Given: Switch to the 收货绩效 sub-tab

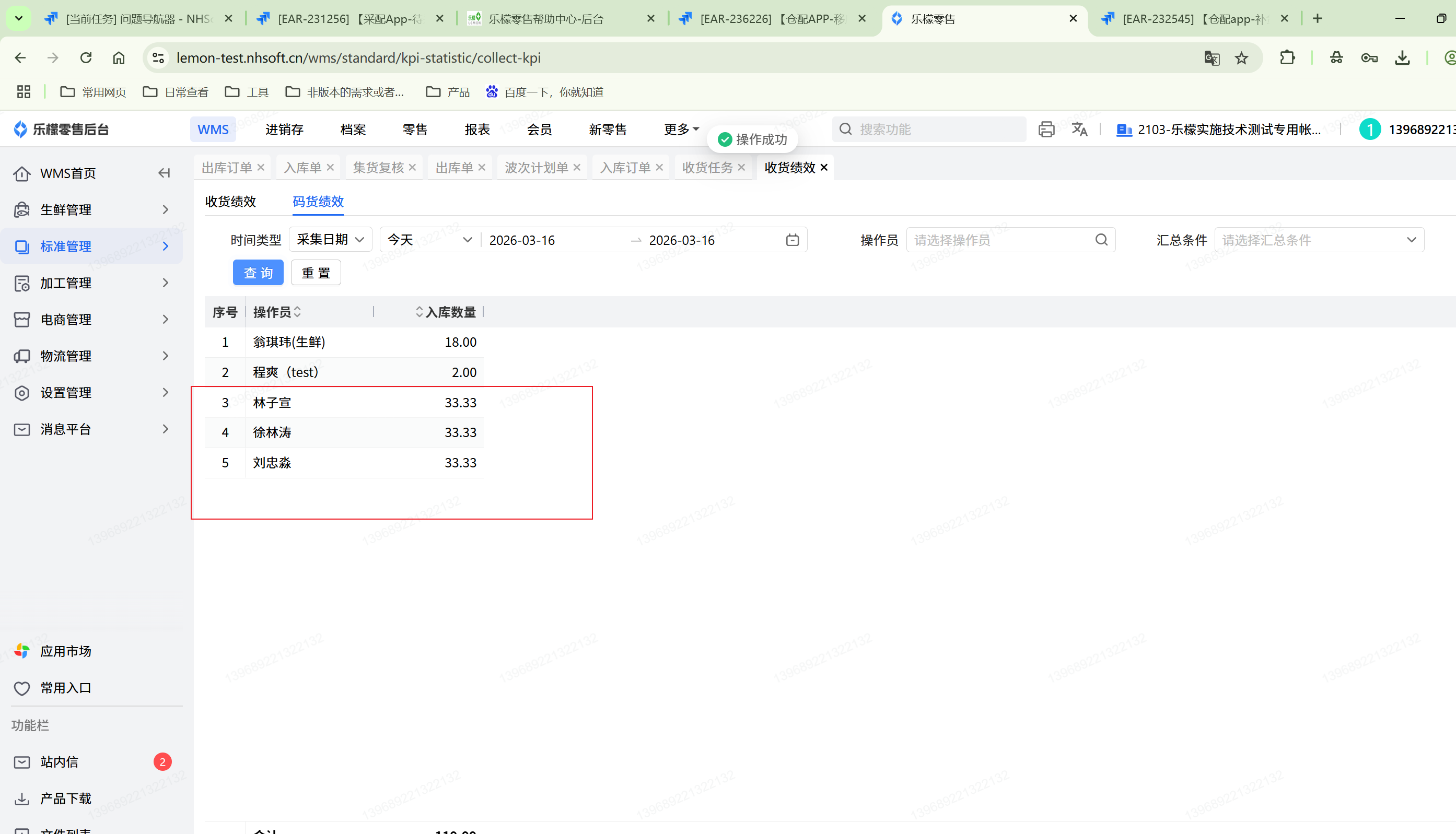Looking at the screenshot, I should click(x=230, y=202).
